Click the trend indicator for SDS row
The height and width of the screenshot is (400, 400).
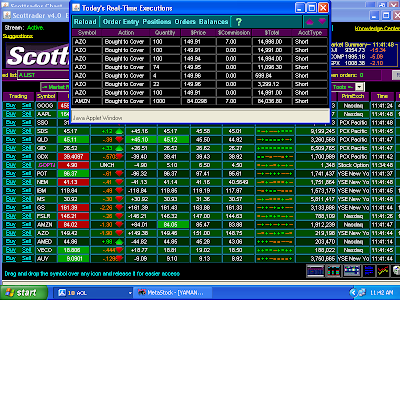click(x=275, y=131)
